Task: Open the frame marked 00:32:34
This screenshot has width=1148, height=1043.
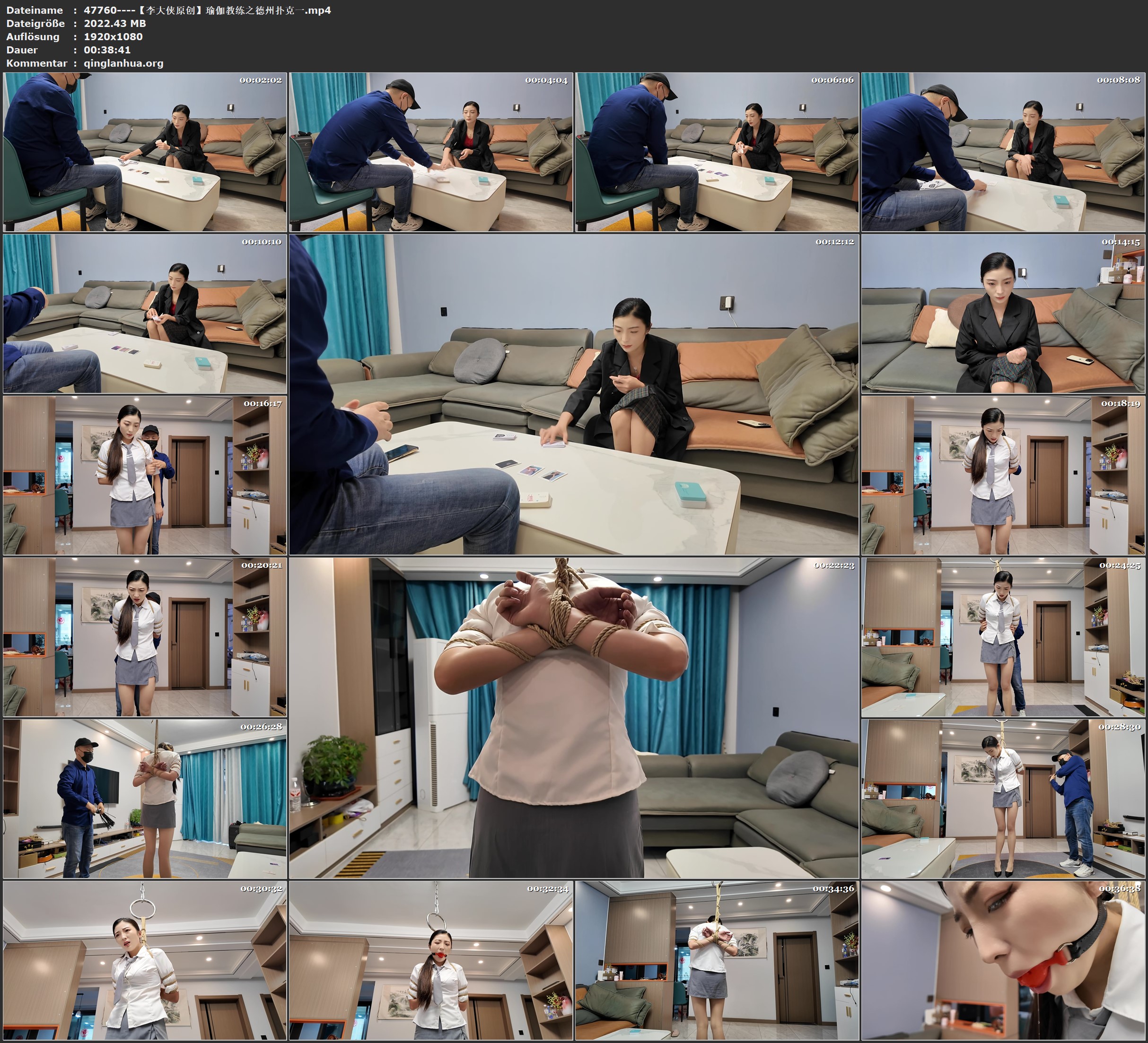Action: pyautogui.click(x=431, y=960)
